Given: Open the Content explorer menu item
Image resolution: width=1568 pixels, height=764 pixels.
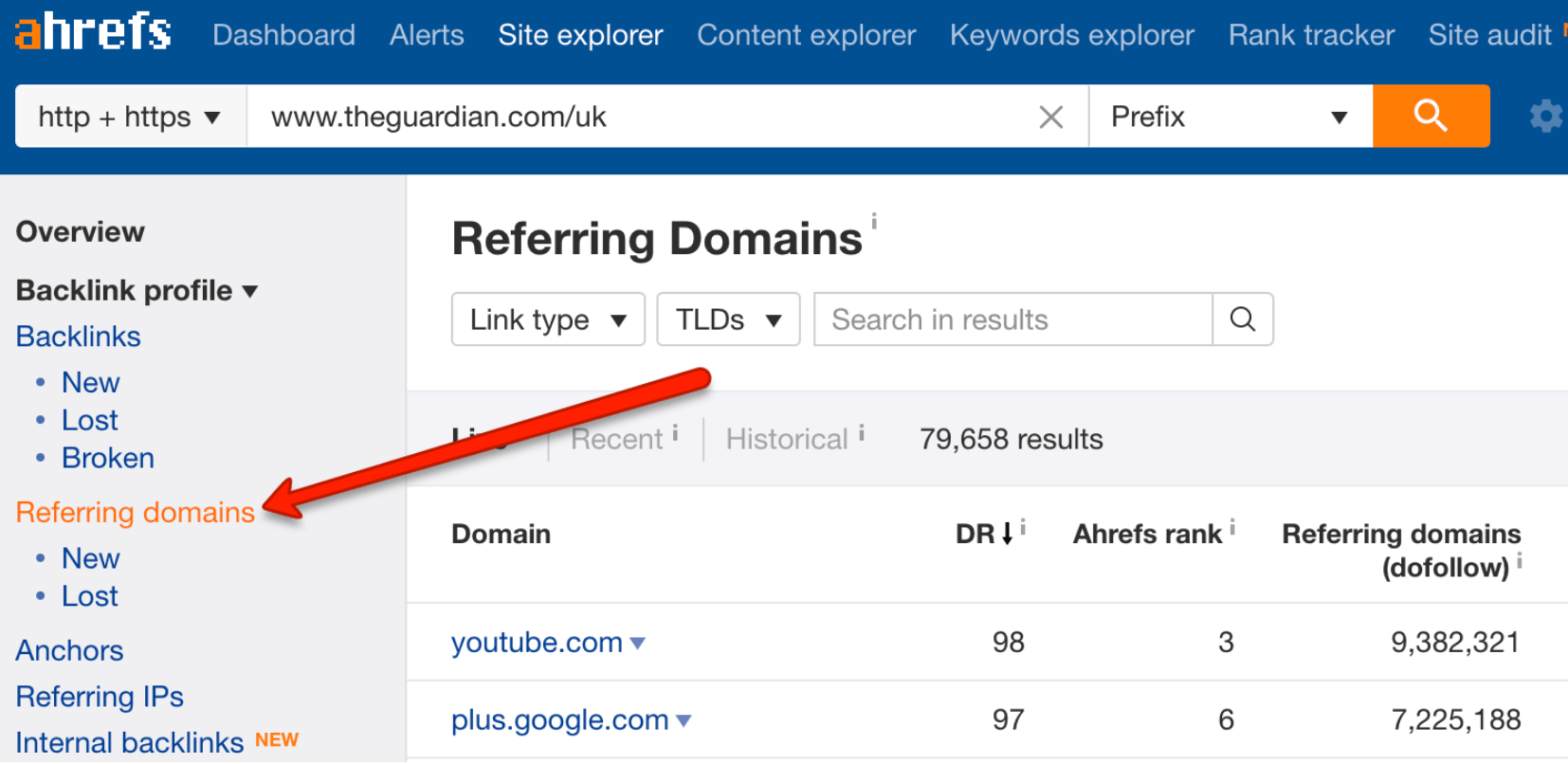Looking at the screenshot, I should [x=807, y=35].
